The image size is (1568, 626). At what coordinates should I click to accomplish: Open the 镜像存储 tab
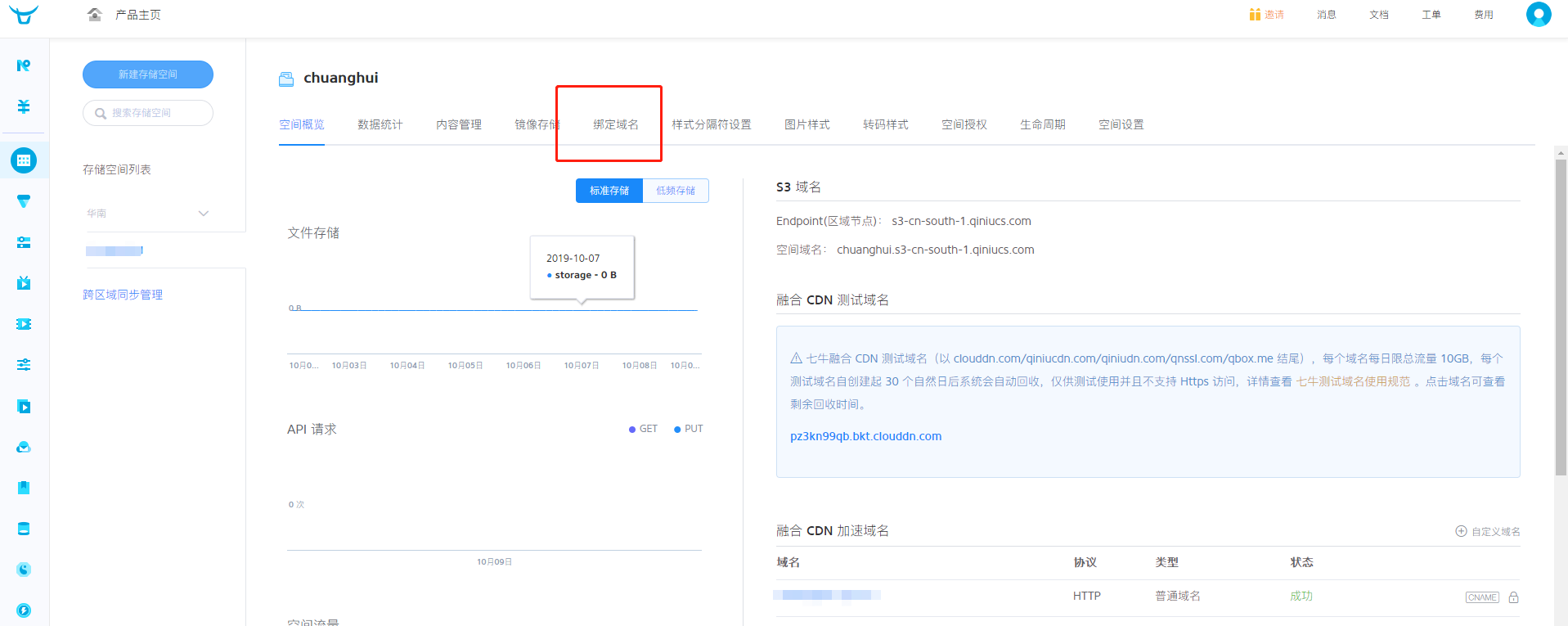(537, 124)
